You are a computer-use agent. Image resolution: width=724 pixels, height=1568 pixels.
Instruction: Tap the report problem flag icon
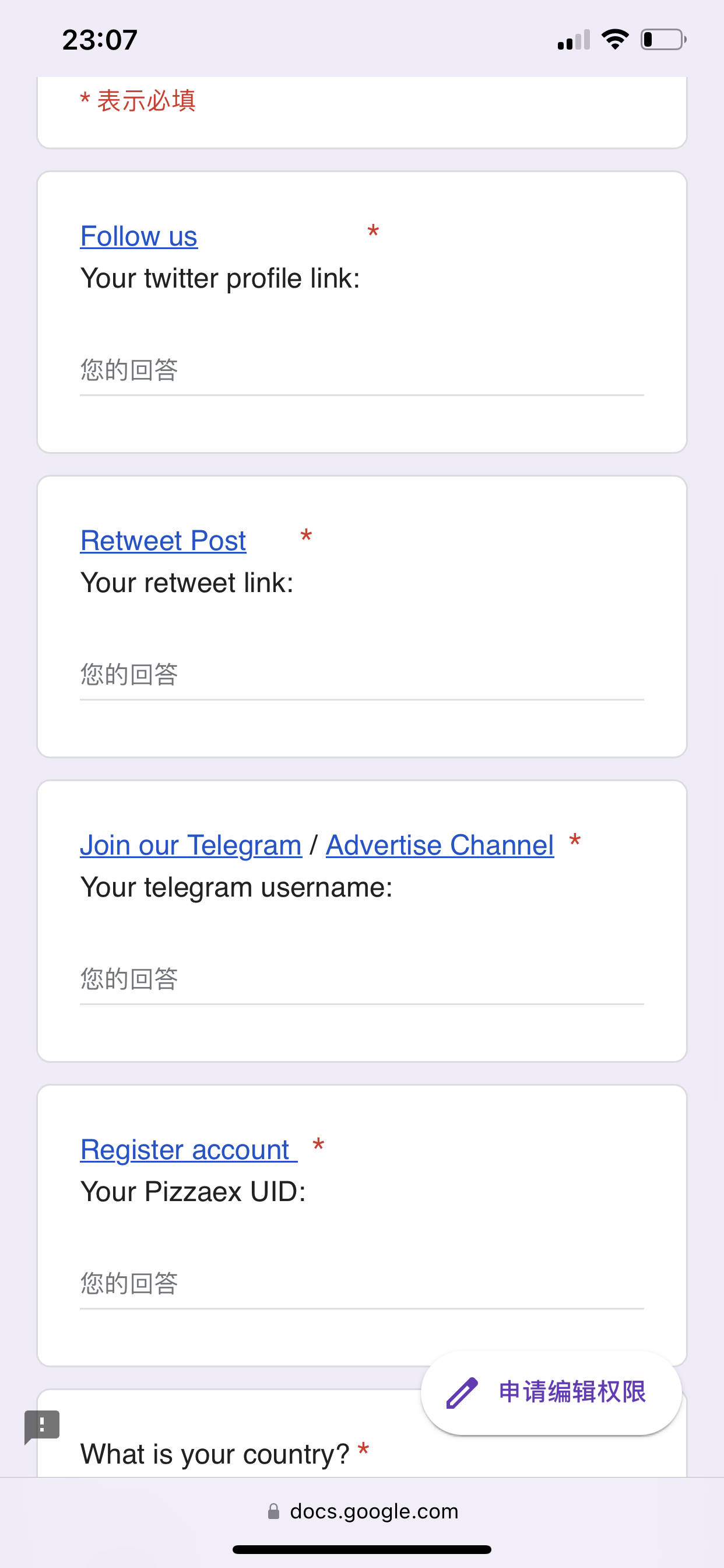tap(41, 1426)
